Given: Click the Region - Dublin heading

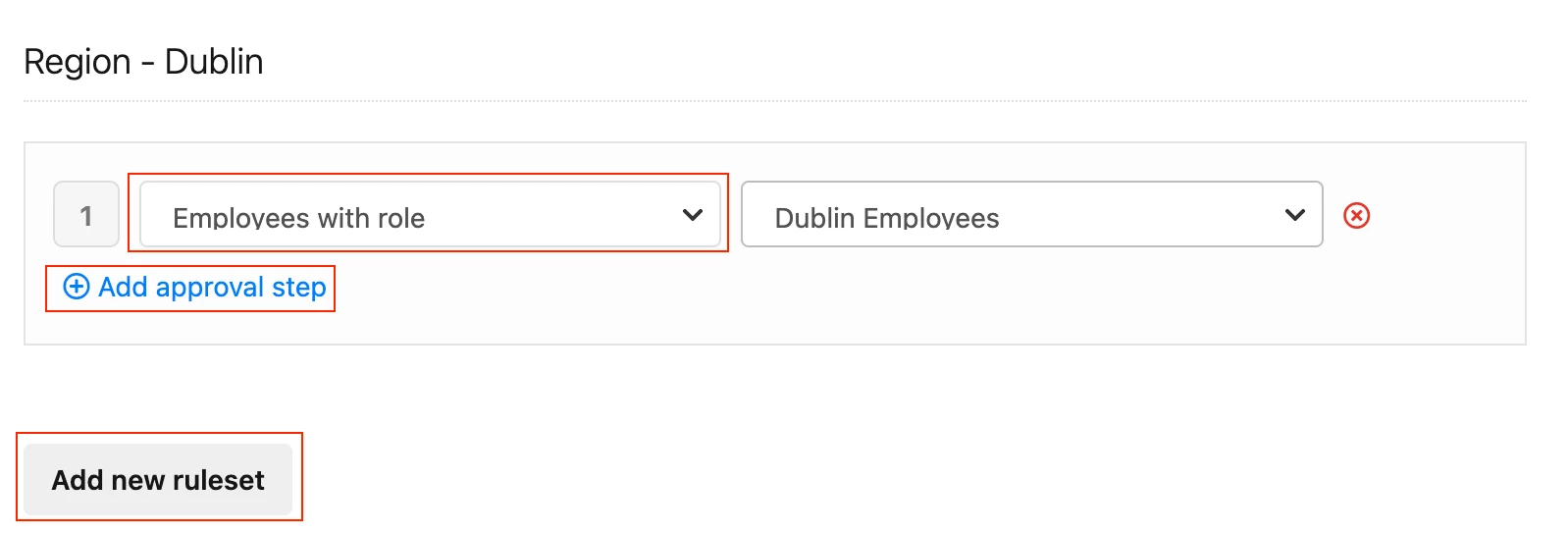Looking at the screenshot, I should 143,62.
